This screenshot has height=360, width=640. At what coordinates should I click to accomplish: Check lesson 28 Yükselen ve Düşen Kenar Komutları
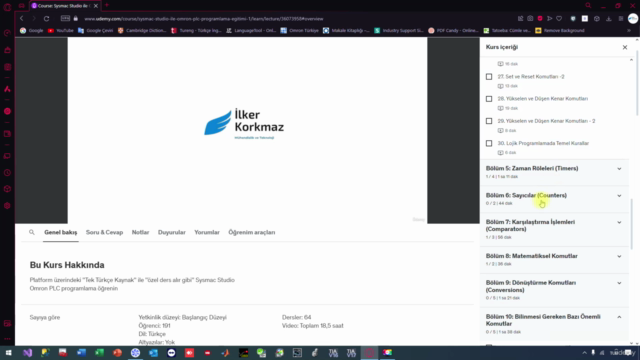[x=489, y=99]
